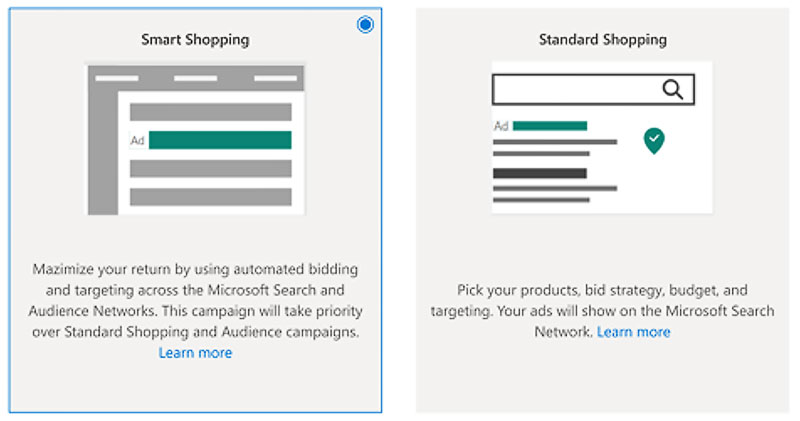Click the green shield checkmark icon
Viewport: 800px width, 421px height.
[x=654, y=141]
